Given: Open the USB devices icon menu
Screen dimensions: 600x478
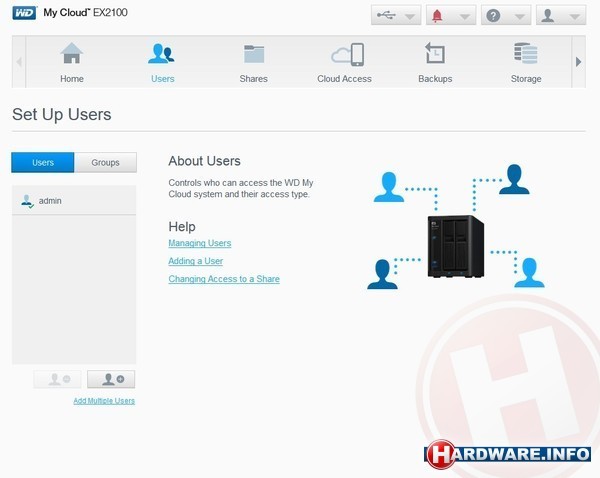Looking at the screenshot, I should [386, 15].
